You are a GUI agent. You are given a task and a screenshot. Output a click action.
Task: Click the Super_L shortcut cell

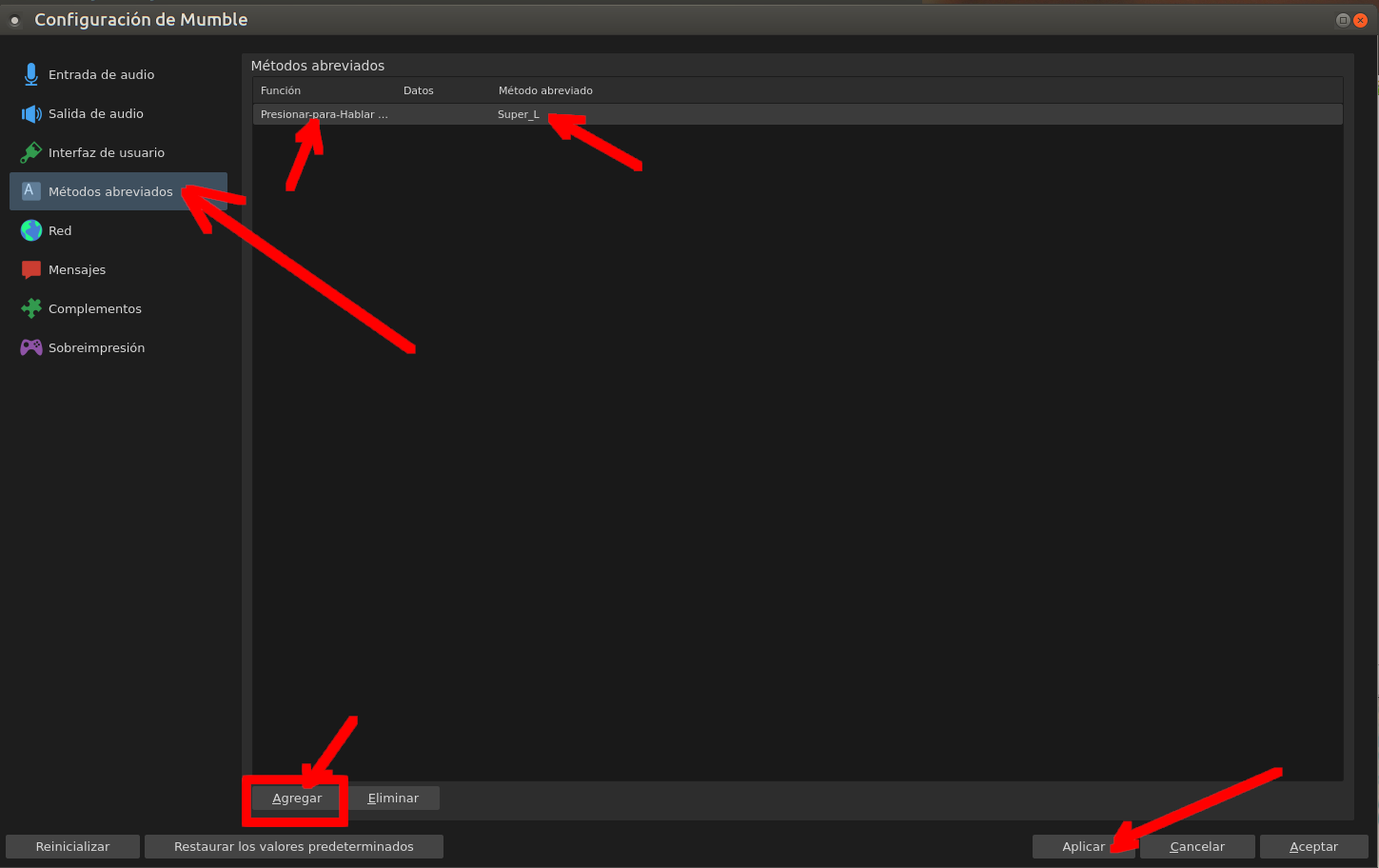[519, 114]
